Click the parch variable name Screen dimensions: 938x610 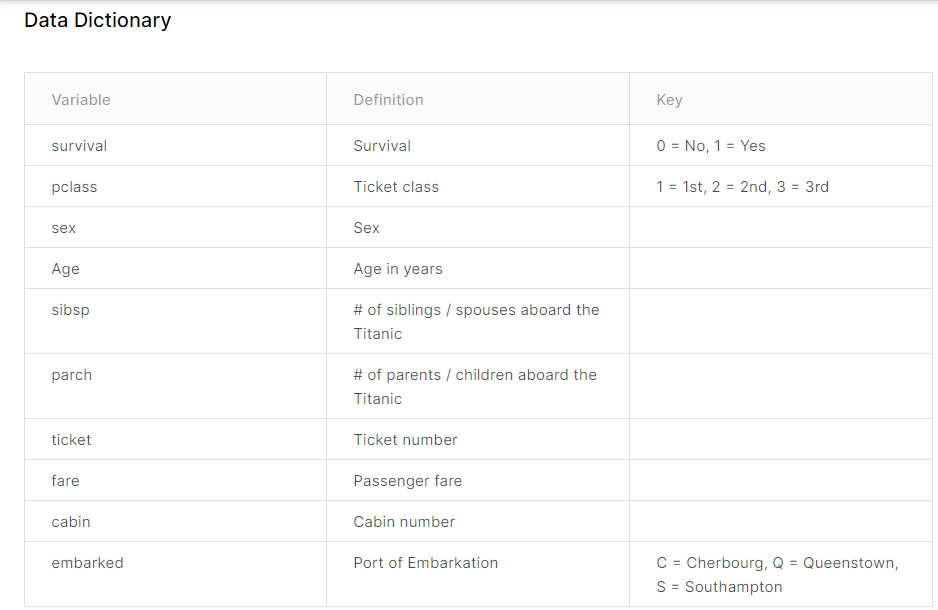point(71,375)
